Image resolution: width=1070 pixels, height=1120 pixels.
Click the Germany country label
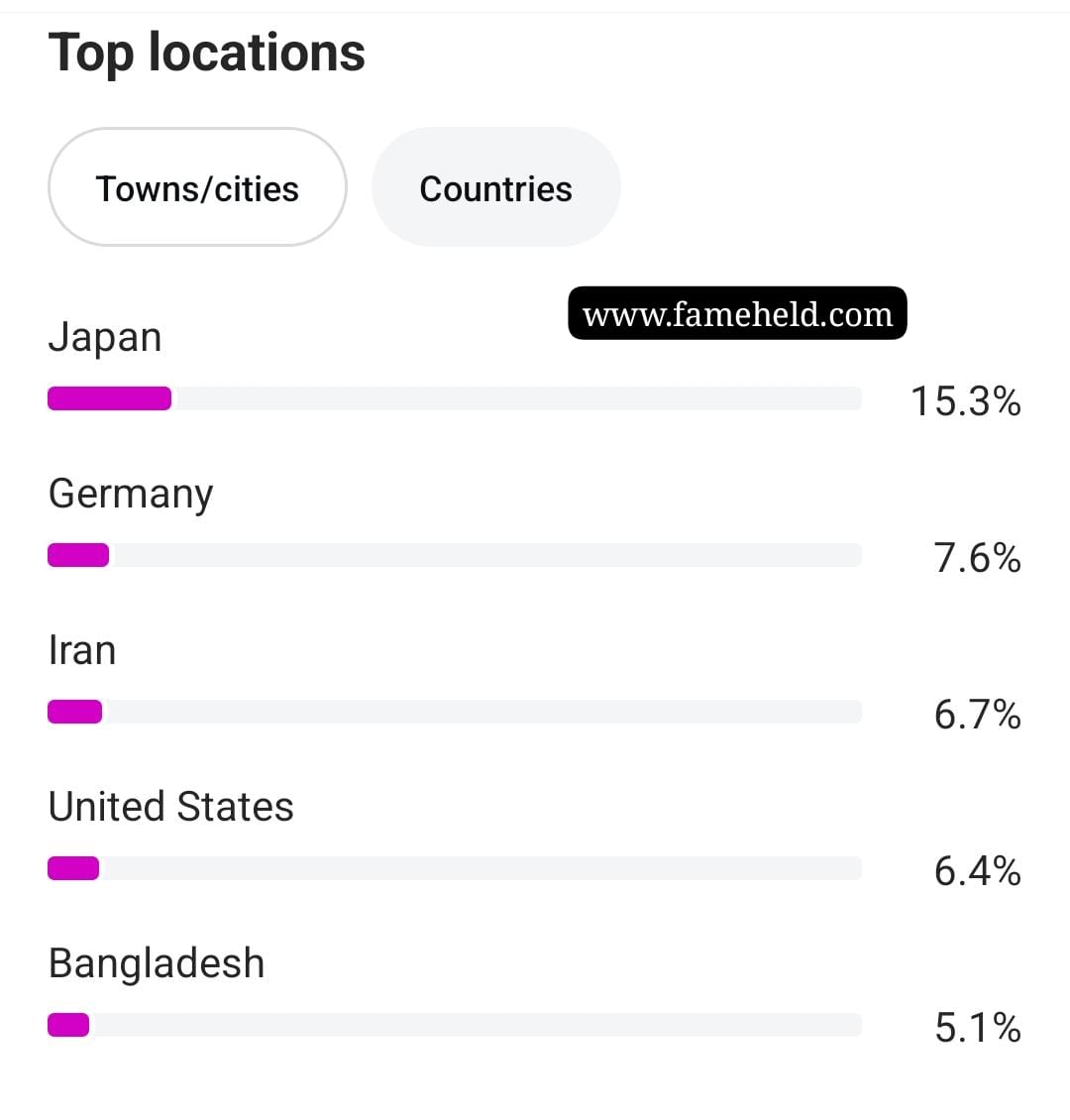click(x=131, y=494)
